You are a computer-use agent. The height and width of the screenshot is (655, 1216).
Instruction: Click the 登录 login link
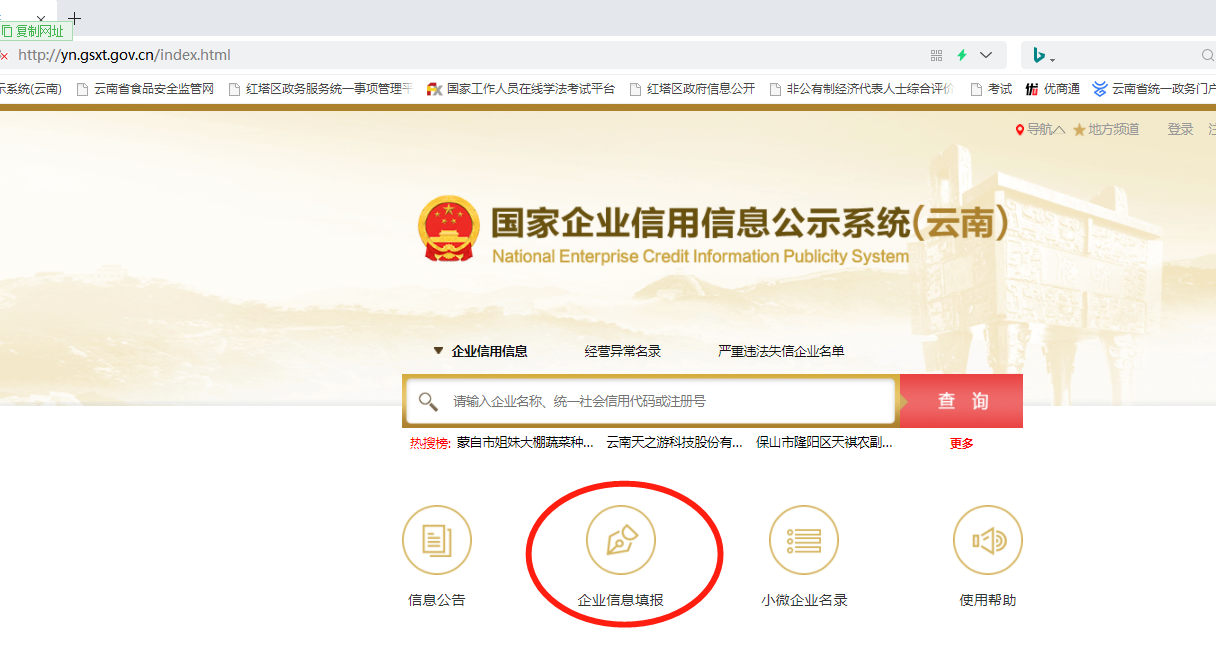[1180, 129]
